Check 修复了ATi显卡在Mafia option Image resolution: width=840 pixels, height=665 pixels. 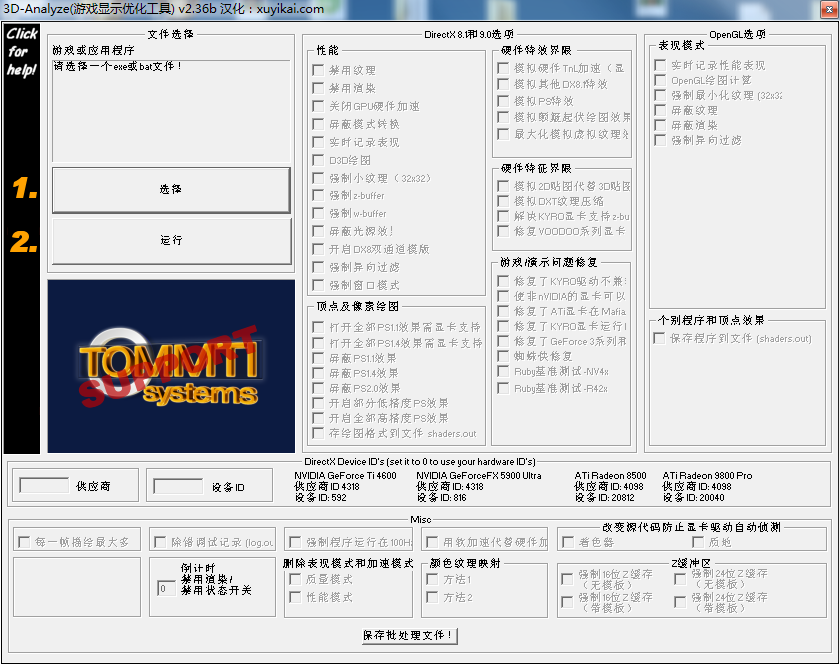click(503, 311)
